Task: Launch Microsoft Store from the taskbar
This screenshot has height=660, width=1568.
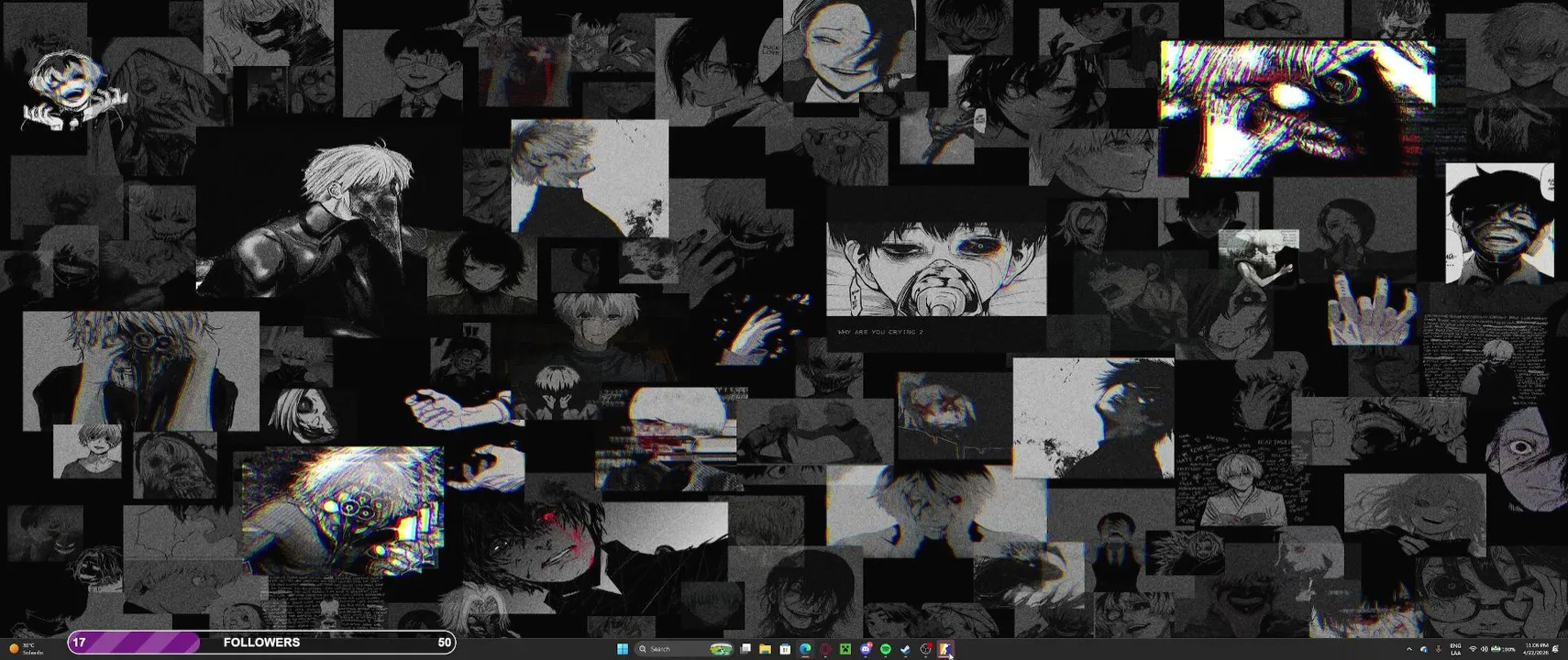Action: (x=785, y=649)
